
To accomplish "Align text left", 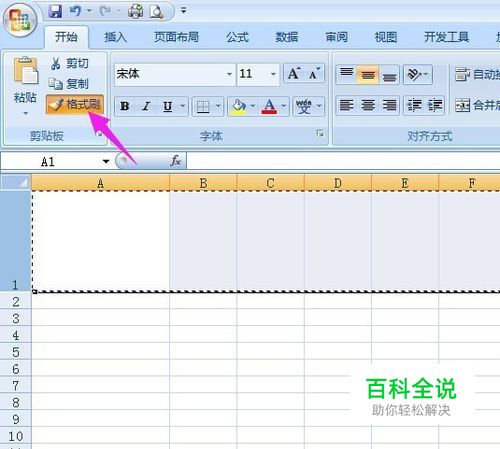I will click(x=346, y=106).
